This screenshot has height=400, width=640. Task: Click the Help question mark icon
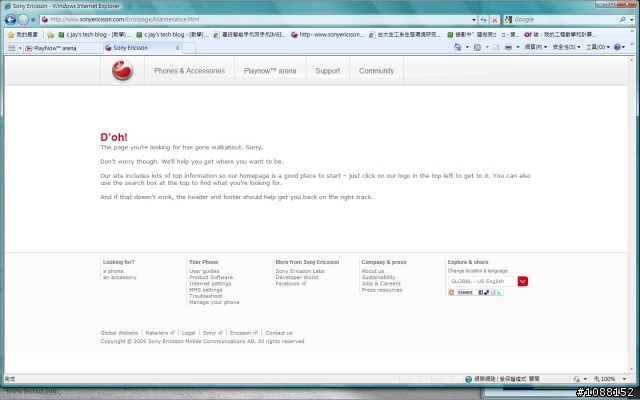tap(619, 47)
